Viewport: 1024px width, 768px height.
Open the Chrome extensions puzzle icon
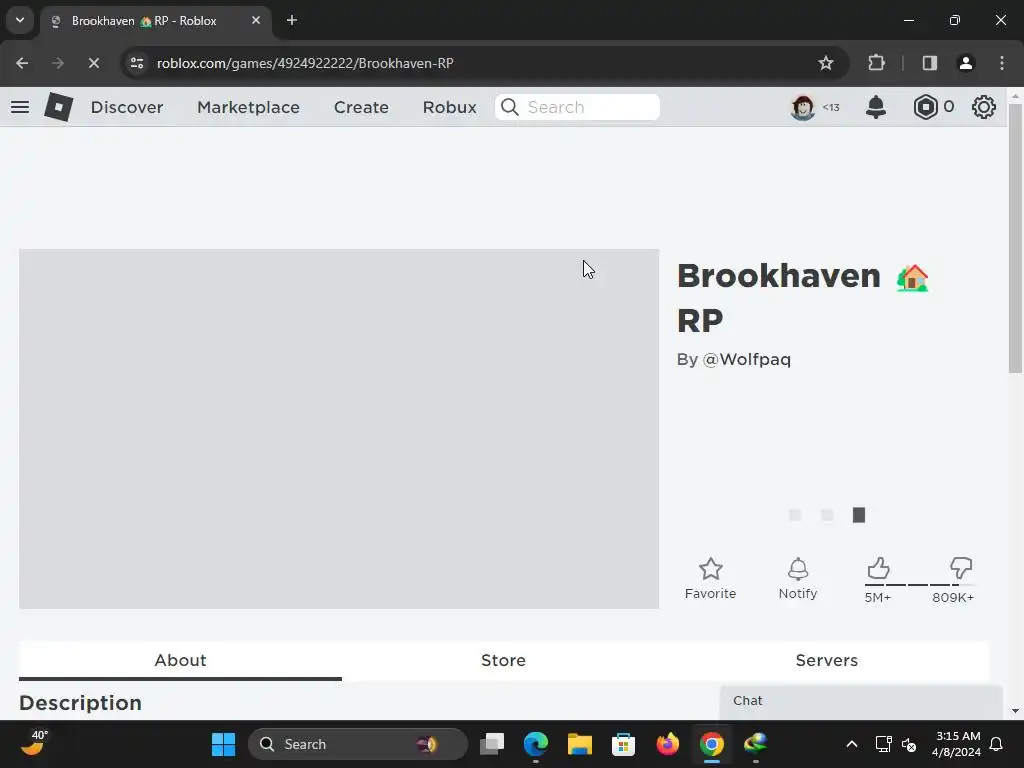(876, 63)
